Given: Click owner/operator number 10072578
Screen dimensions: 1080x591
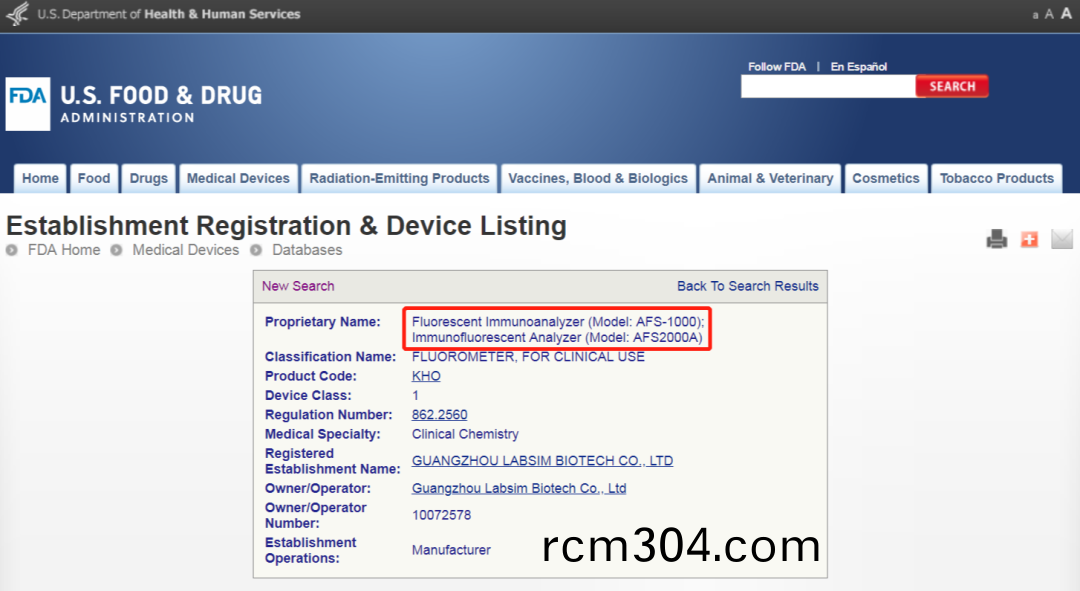Looking at the screenshot, I should 442,515.
